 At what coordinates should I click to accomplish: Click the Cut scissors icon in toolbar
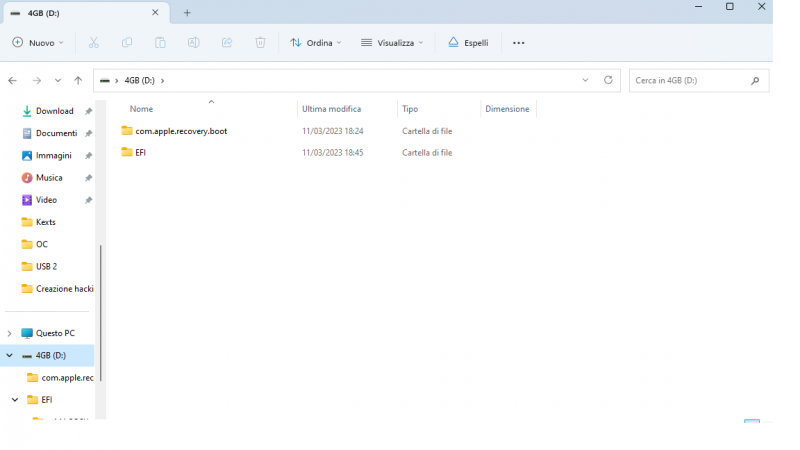click(94, 43)
